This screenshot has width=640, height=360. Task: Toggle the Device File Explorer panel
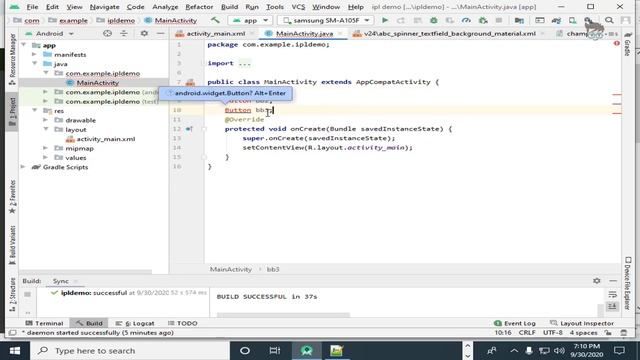[628, 283]
